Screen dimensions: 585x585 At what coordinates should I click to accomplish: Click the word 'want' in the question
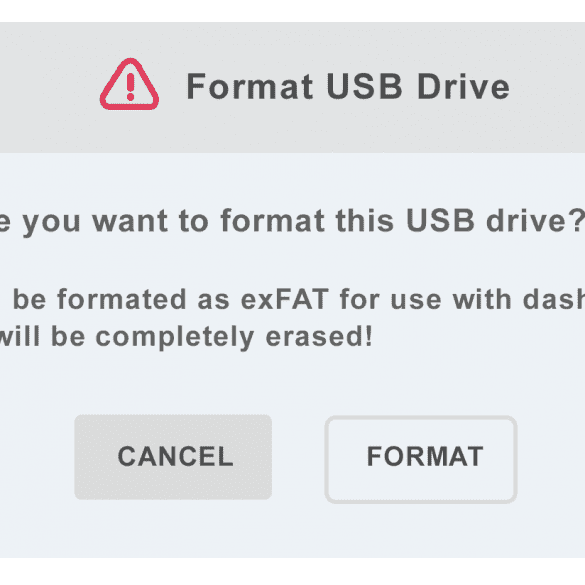tap(130, 221)
